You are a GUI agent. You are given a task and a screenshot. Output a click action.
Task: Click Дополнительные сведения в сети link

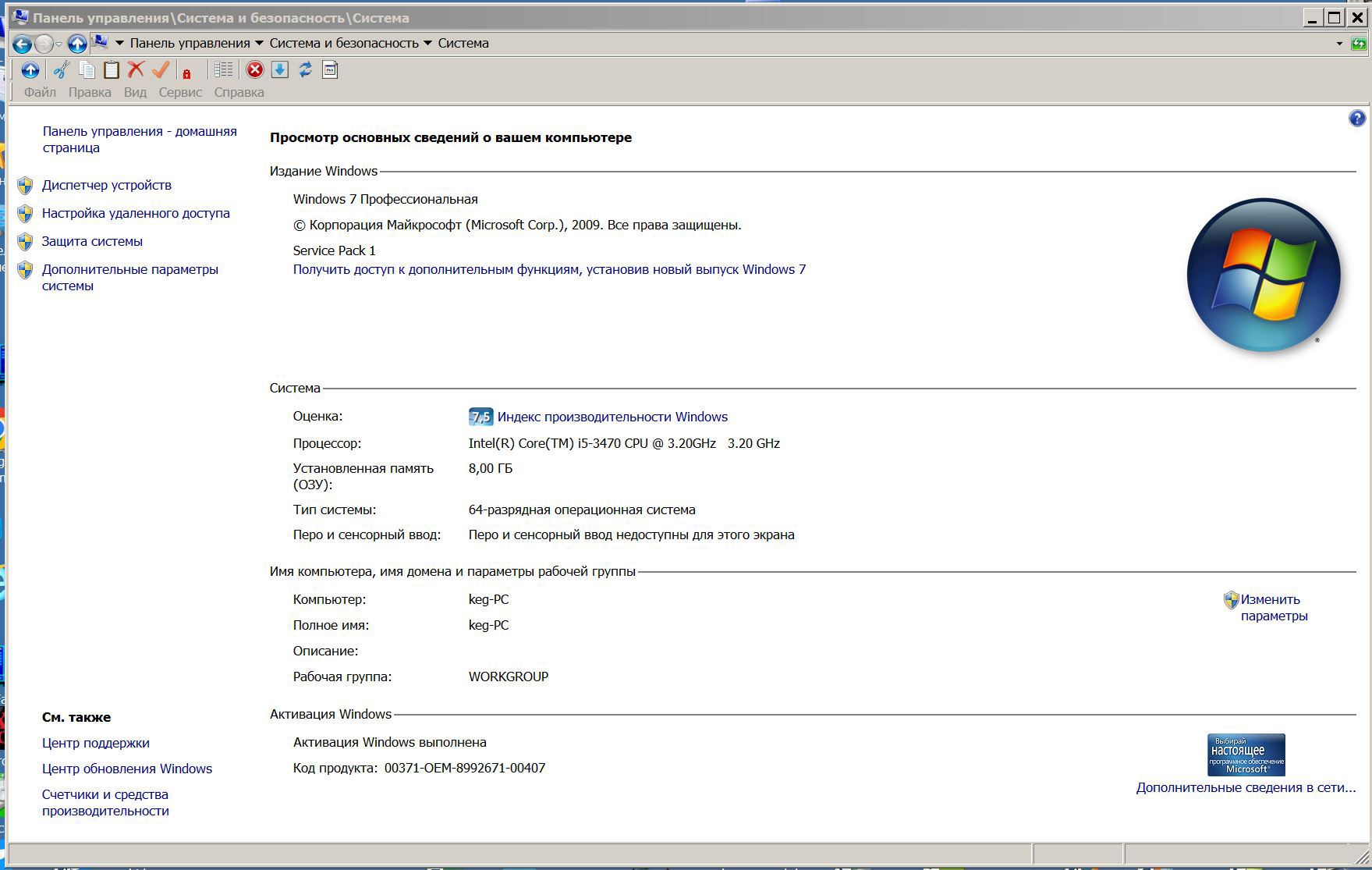click(x=1246, y=787)
